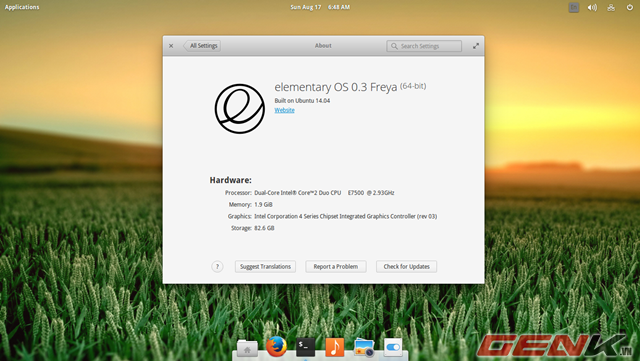This screenshot has height=361, width=640.
Task: Open the Applications menu
Action: [x=22, y=7]
